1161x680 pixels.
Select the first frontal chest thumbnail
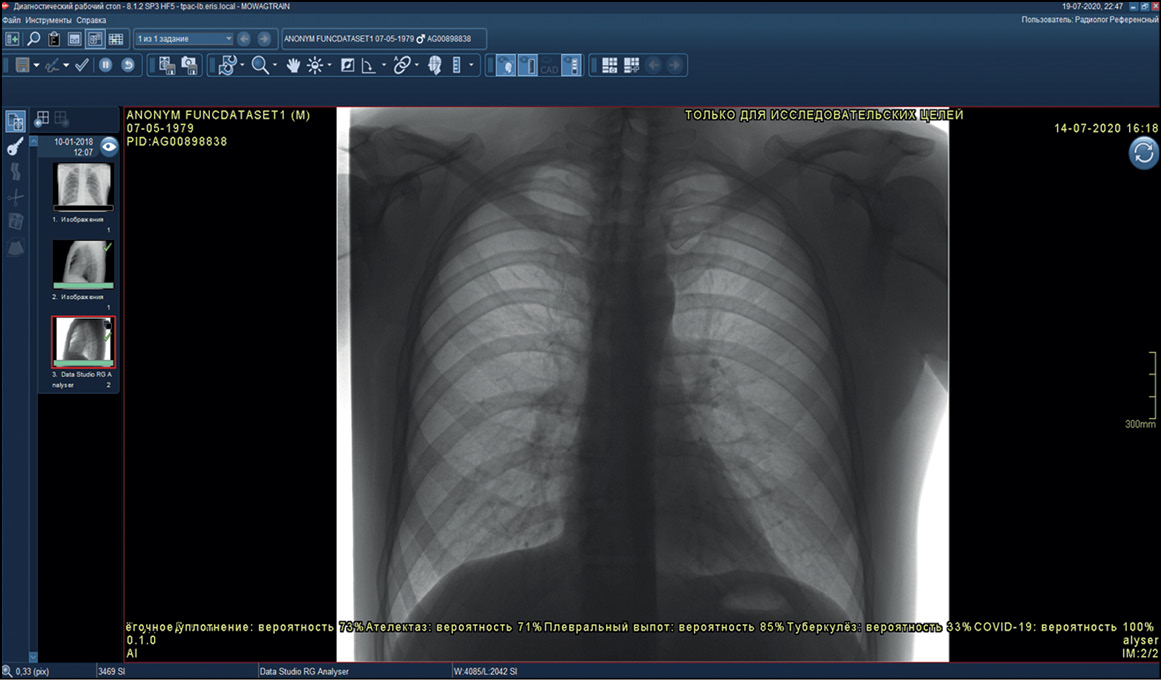pos(83,186)
